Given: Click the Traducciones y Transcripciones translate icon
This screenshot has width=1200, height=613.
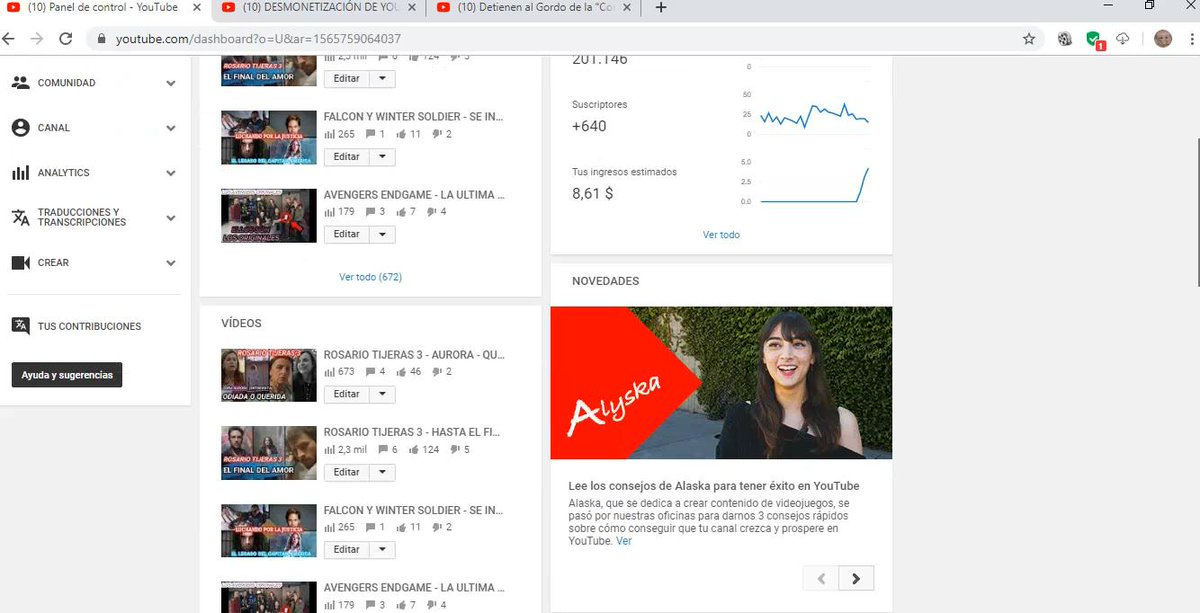Looking at the screenshot, I should point(20,217).
